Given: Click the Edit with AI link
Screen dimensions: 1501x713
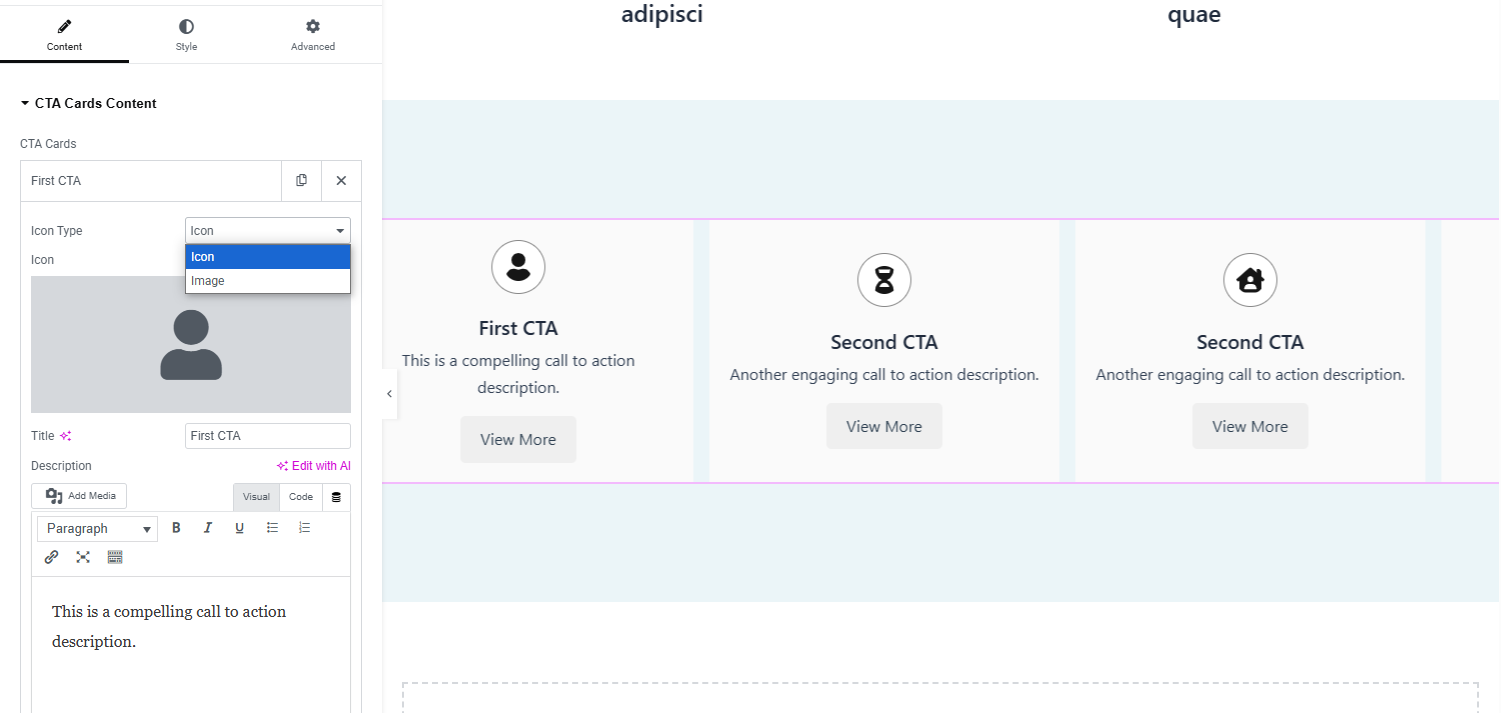Looking at the screenshot, I should tap(313, 466).
